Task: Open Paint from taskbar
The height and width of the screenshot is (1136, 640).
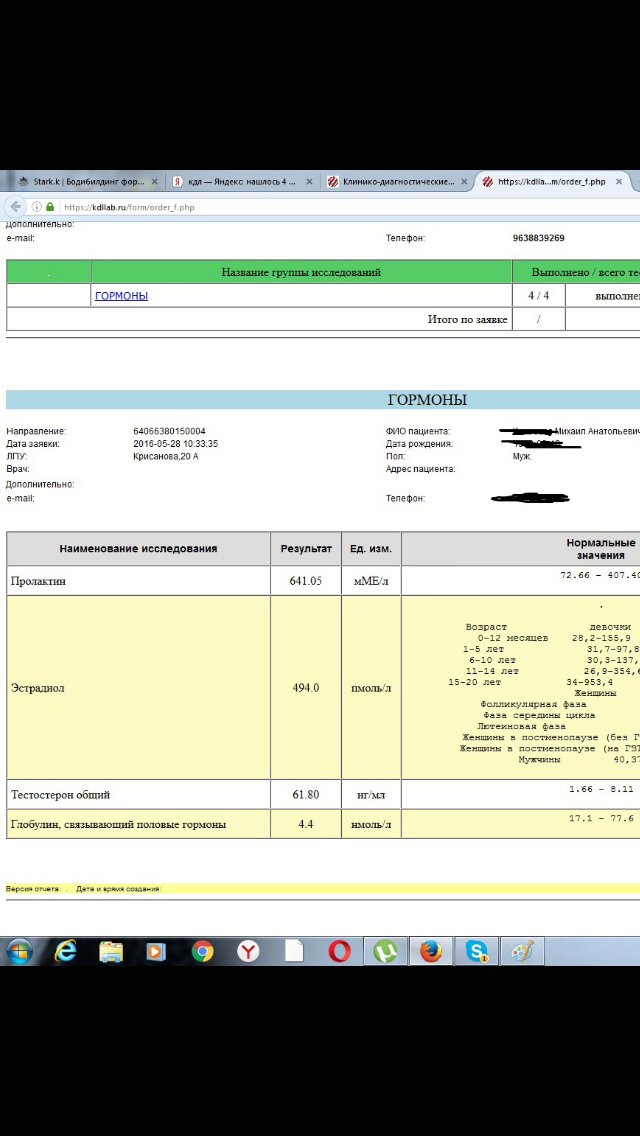Action: pos(522,951)
